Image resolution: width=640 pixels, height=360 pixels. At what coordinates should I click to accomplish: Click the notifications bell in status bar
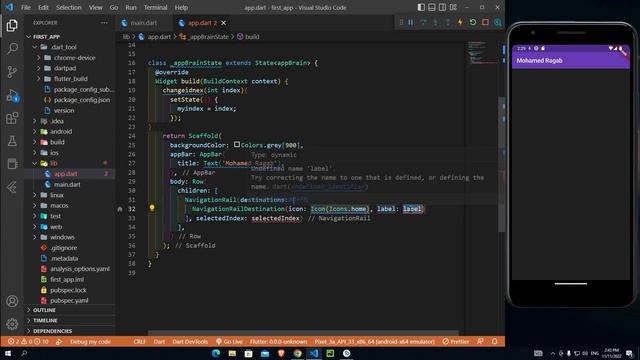pyautogui.click(x=494, y=341)
